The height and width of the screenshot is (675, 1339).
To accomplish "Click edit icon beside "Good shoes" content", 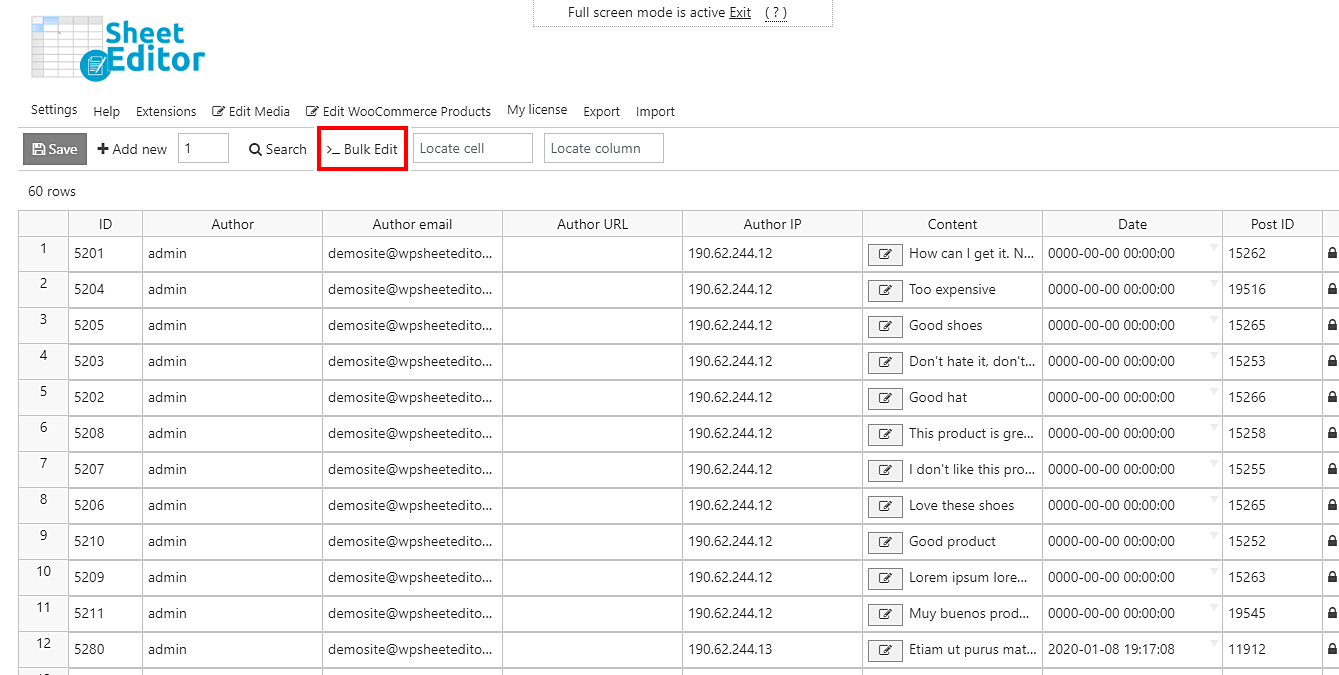I will point(884,327).
